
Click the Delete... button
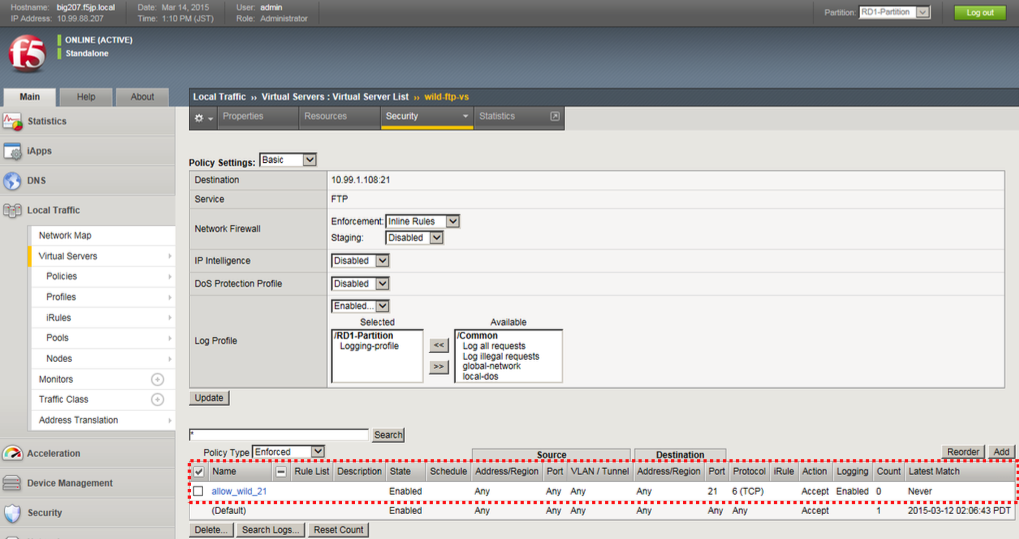point(211,530)
